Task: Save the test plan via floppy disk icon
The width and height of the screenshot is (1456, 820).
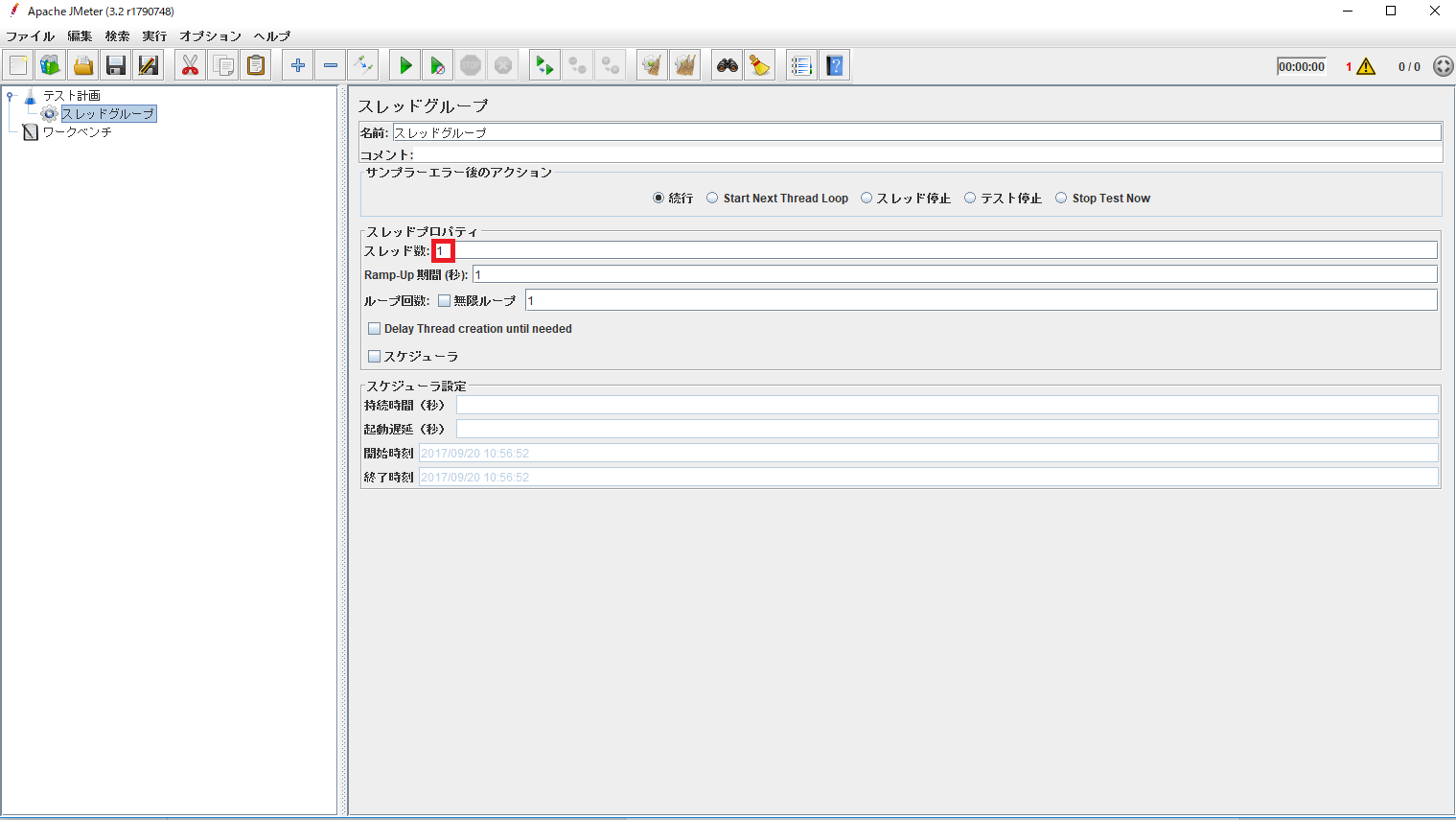Action: pos(115,64)
